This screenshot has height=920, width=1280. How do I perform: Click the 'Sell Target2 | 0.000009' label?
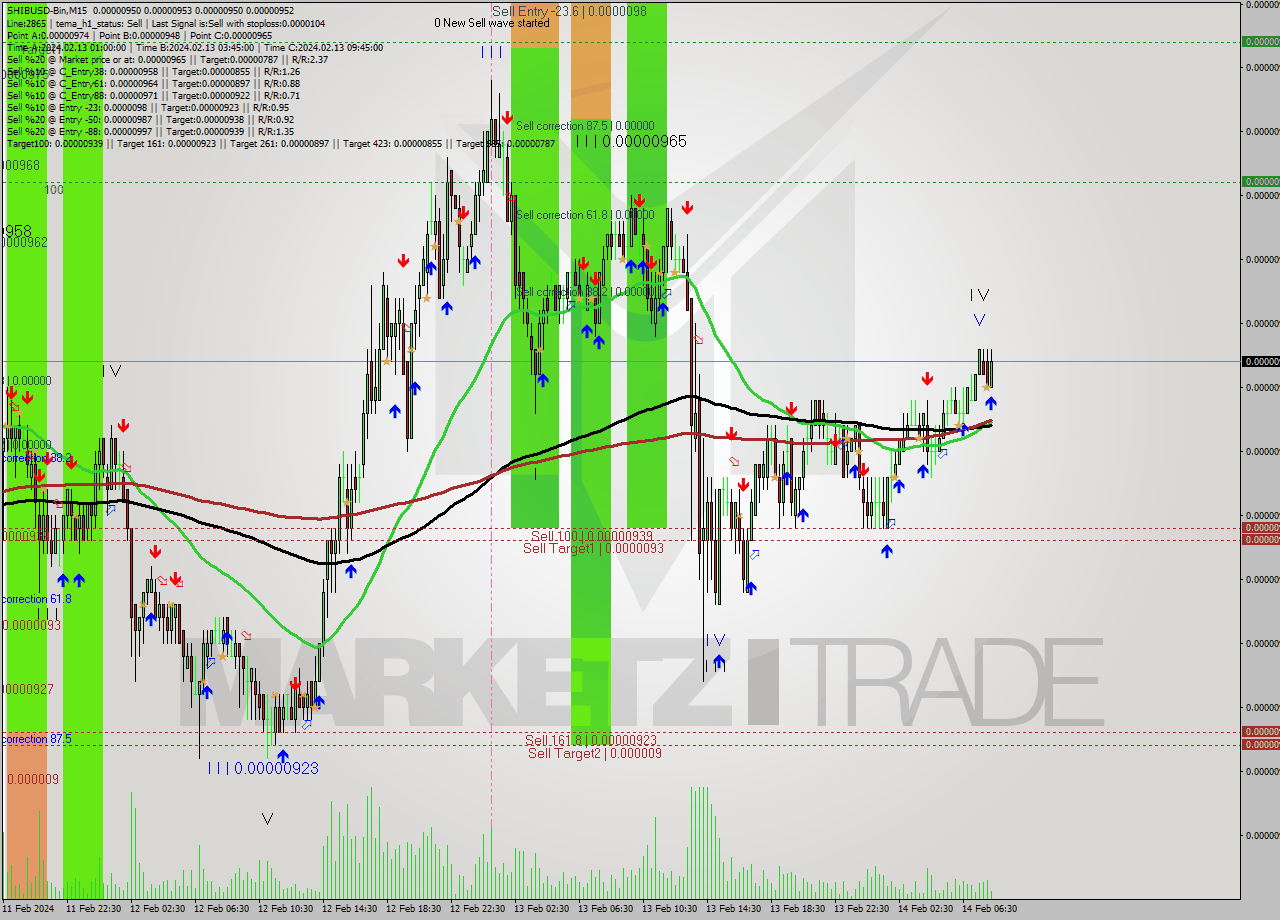(595, 753)
